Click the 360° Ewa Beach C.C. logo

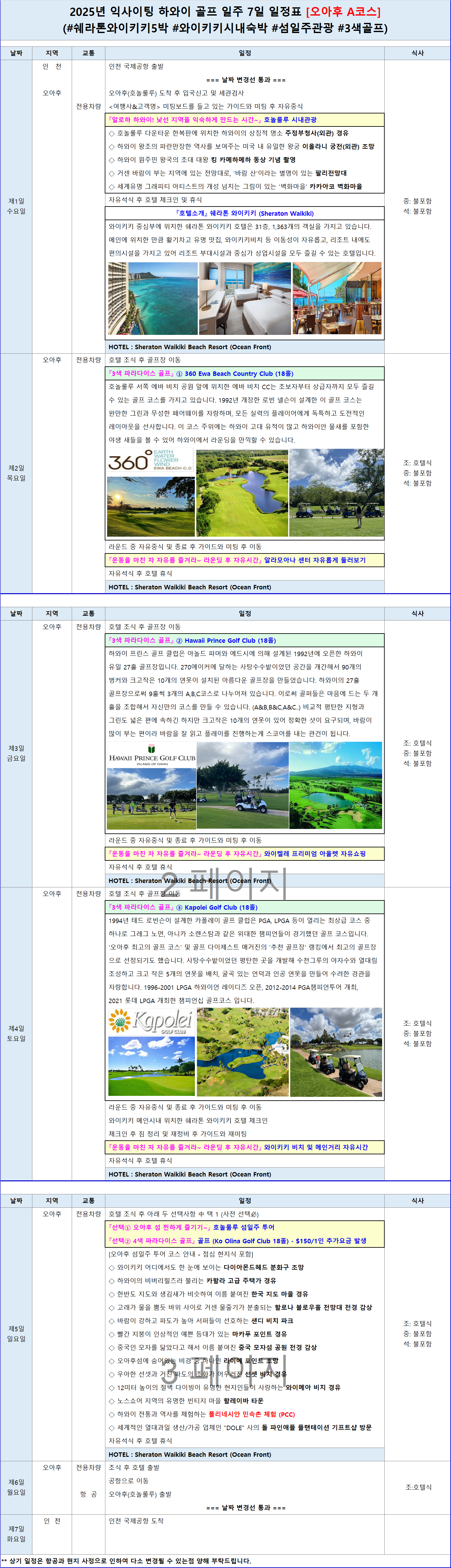(151, 461)
